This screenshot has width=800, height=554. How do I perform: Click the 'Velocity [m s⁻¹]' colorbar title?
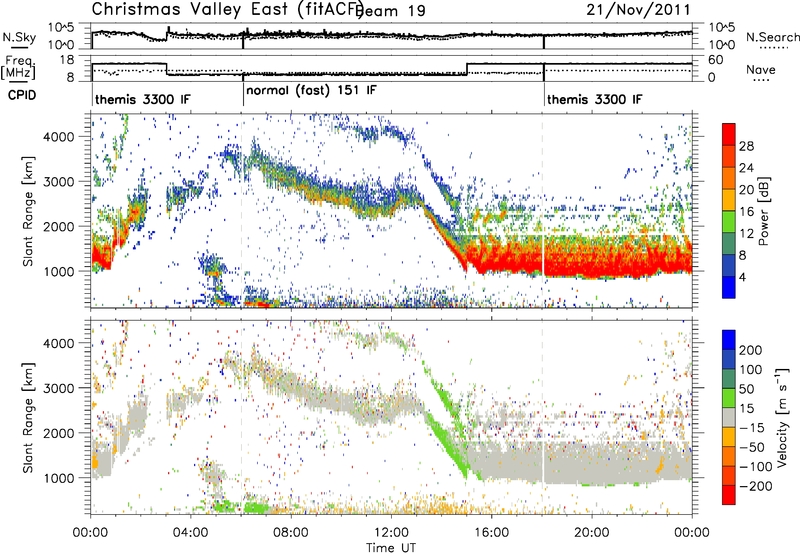tap(782, 418)
